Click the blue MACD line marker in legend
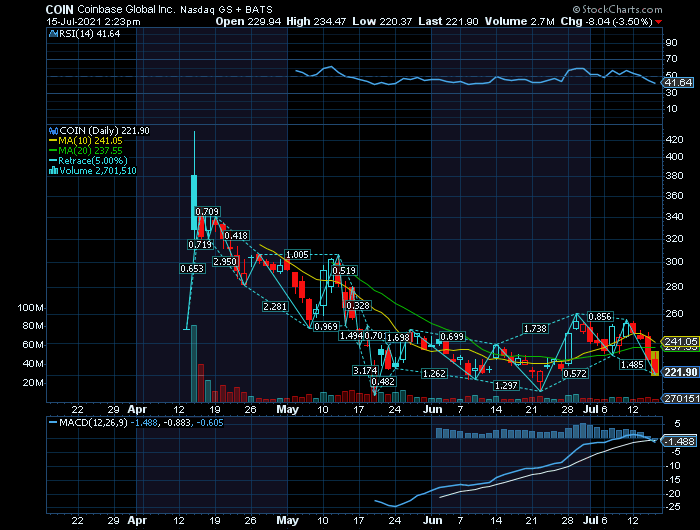Screen dimensions: 700x530 pos(53,422)
